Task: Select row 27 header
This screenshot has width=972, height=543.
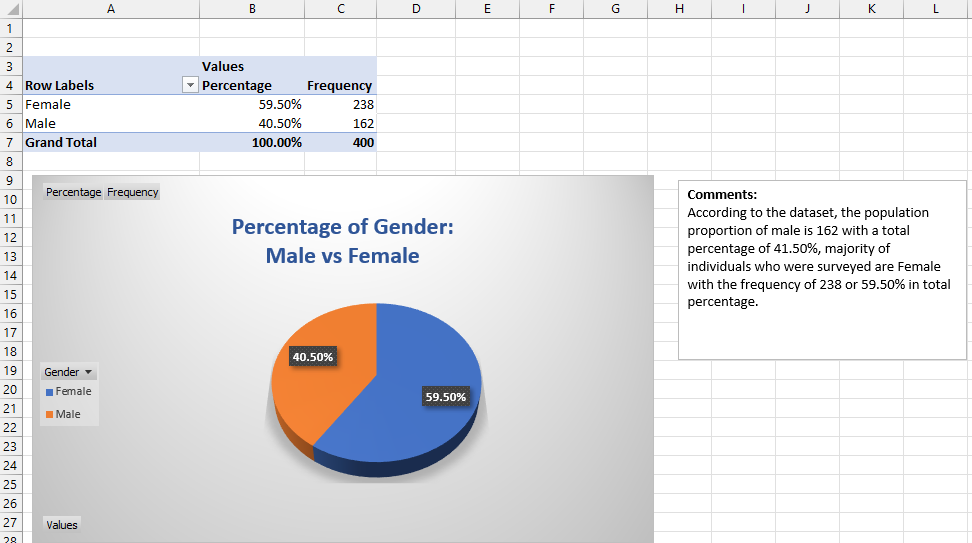Action: point(11,523)
